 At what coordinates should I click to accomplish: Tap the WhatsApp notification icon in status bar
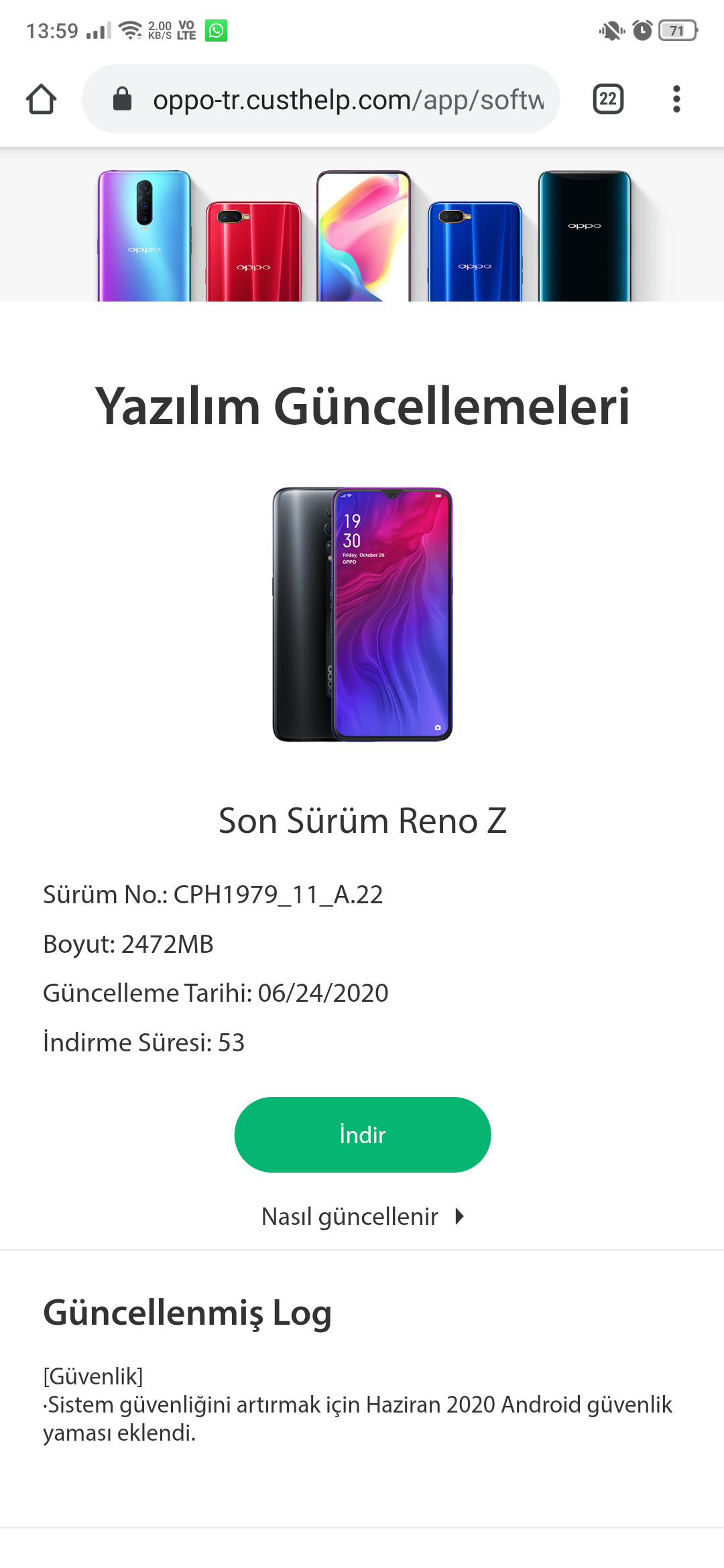[x=216, y=30]
